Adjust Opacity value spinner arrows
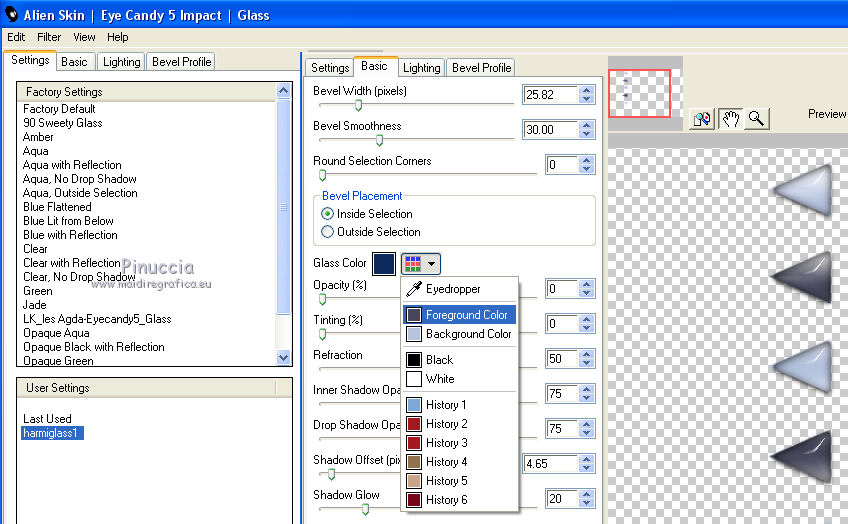The width and height of the screenshot is (848, 524). [x=586, y=289]
